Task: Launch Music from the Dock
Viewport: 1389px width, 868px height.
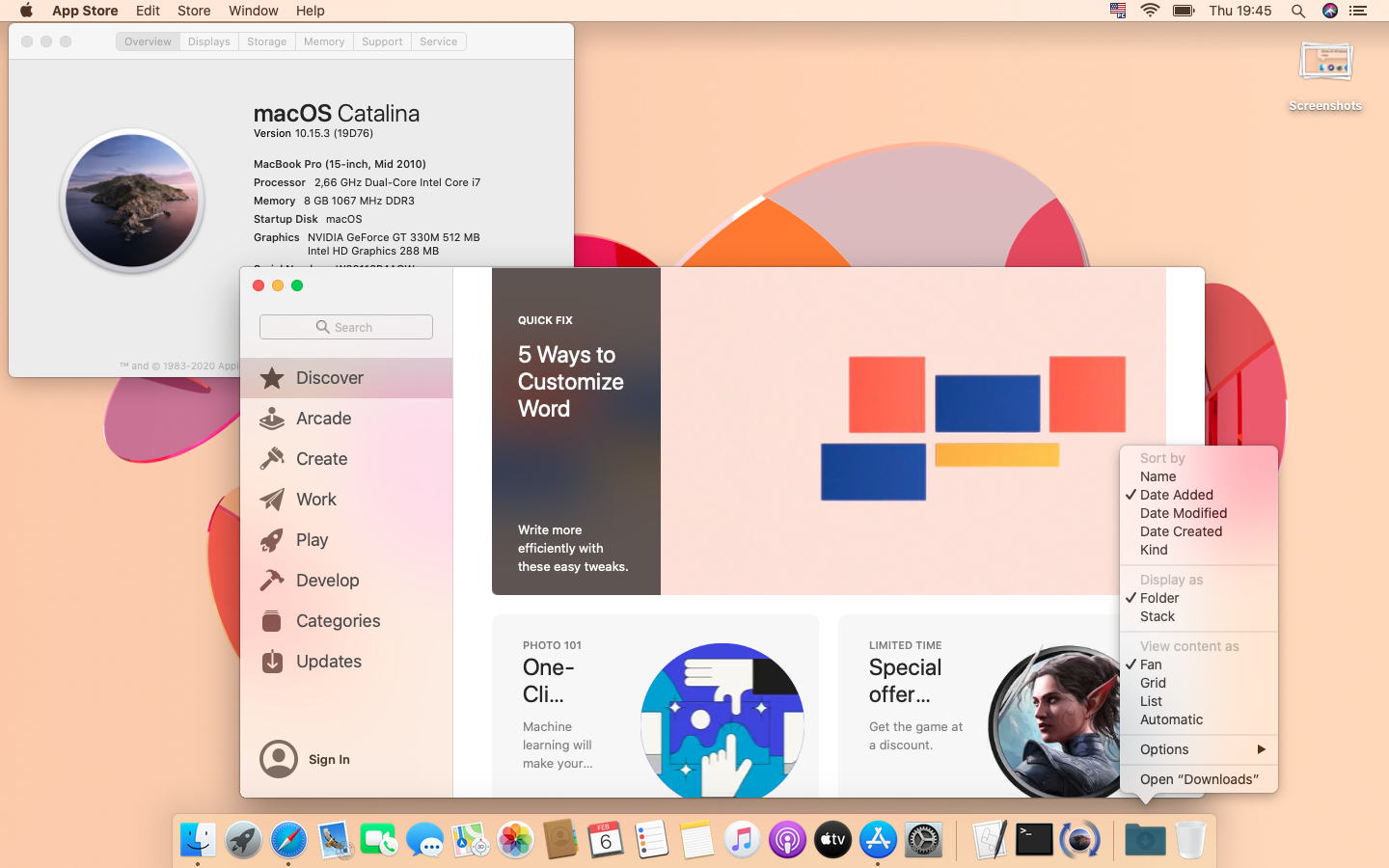Action: coord(742,840)
